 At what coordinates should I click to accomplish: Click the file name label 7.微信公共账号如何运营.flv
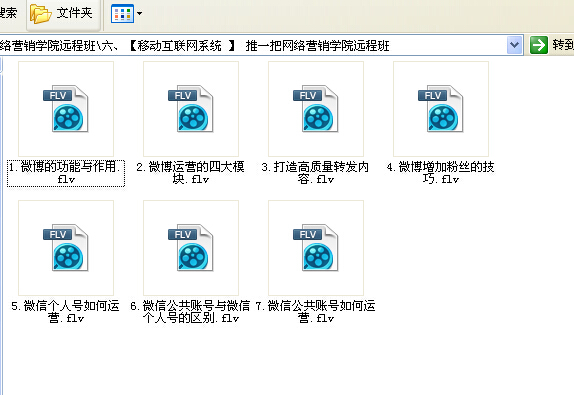click(316, 312)
